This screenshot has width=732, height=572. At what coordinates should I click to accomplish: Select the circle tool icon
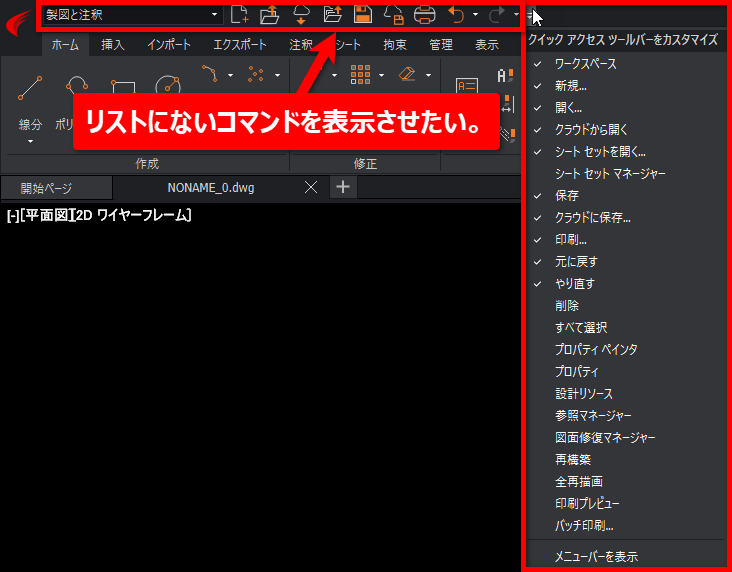coord(168,85)
